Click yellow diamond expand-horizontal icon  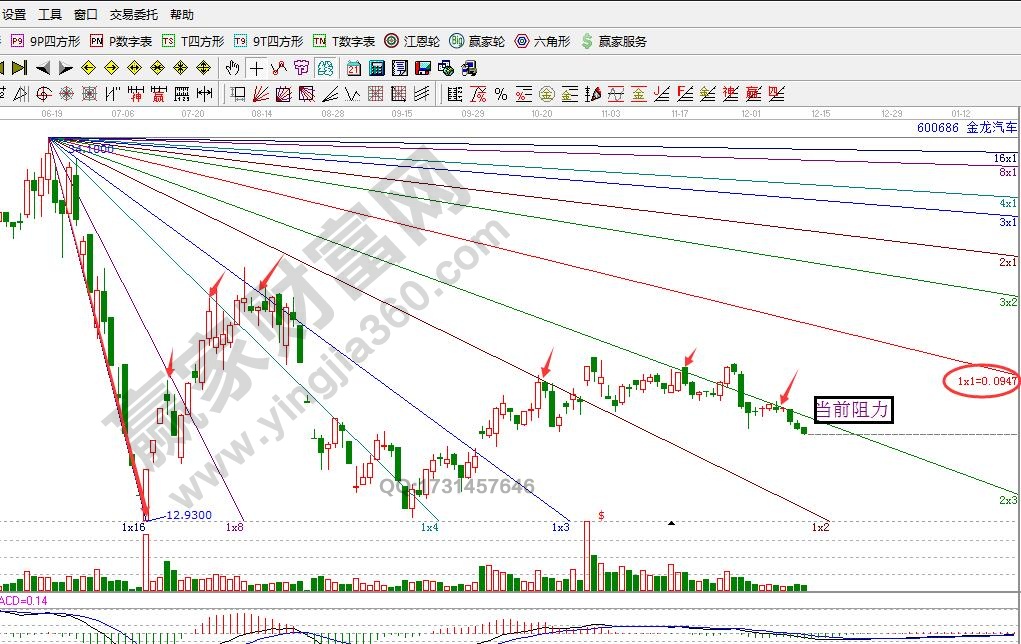pos(134,68)
